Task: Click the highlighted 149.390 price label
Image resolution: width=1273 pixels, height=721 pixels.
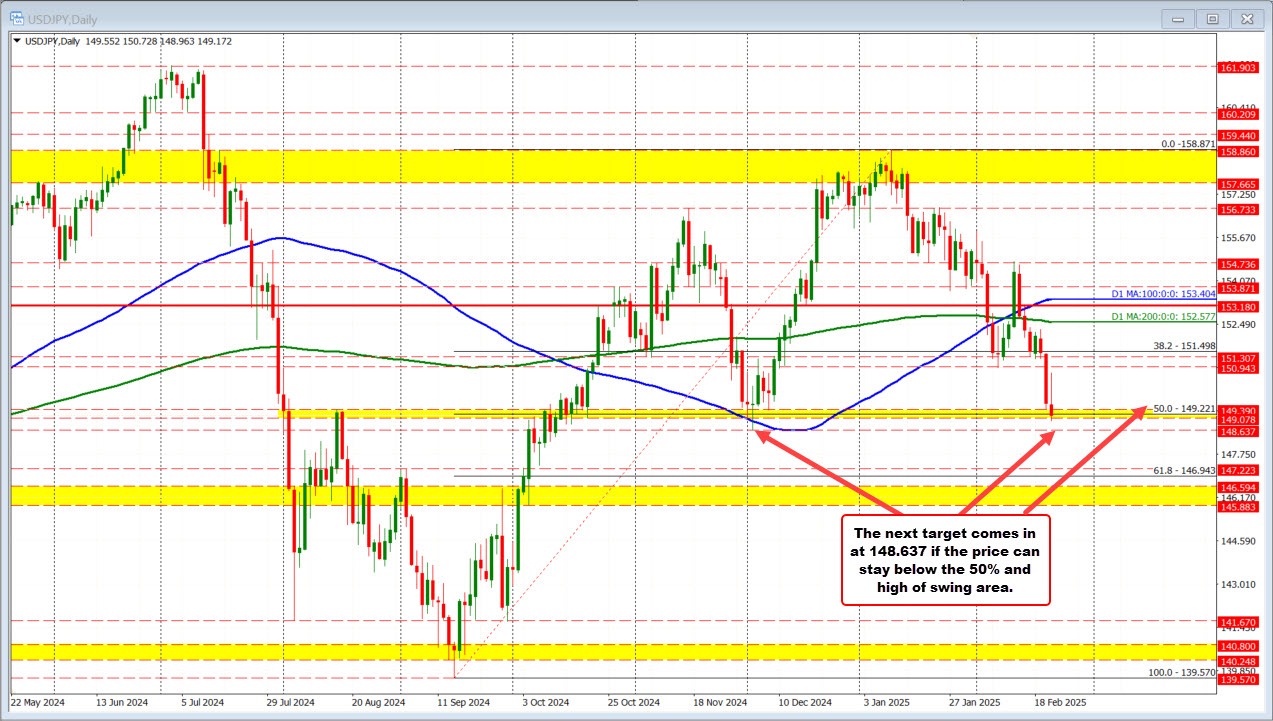Action: pos(1240,410)
